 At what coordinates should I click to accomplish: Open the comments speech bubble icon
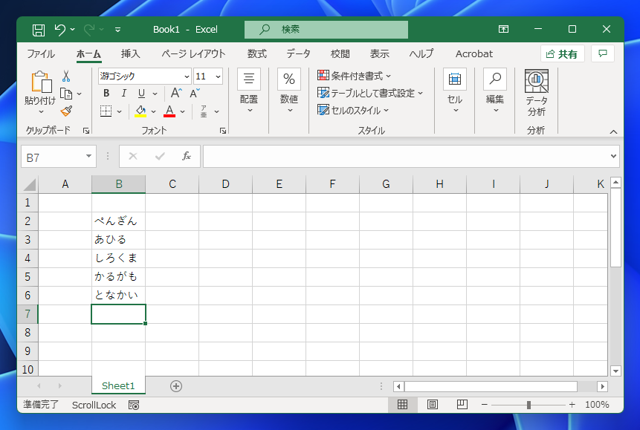(602, 53)
